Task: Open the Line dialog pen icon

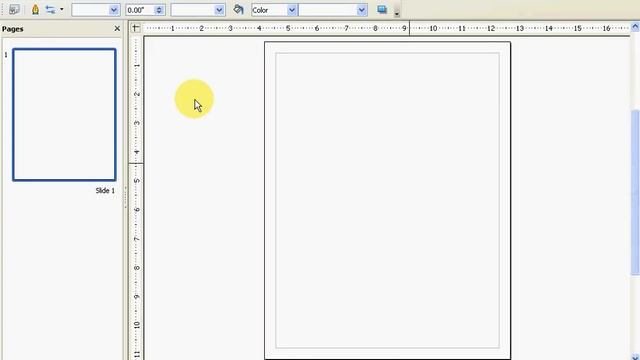Action: click(35, 9)
